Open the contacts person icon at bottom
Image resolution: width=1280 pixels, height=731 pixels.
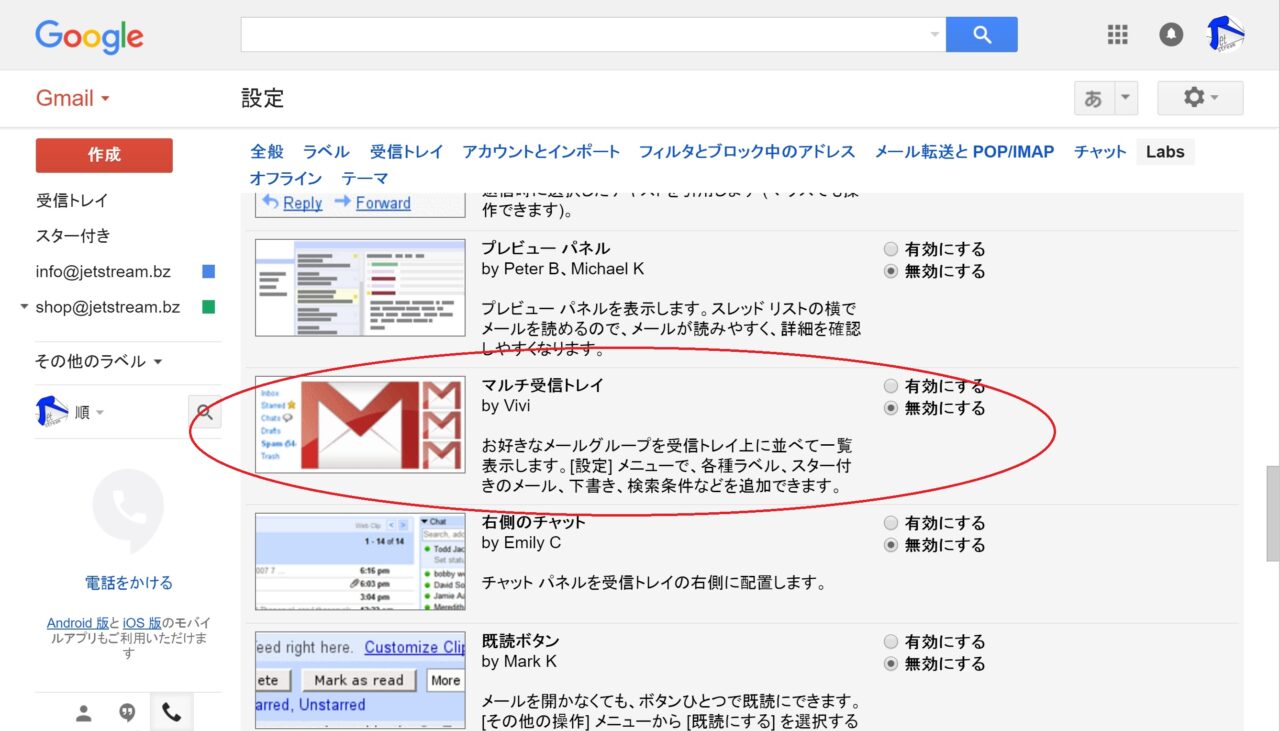coord(84,712)
